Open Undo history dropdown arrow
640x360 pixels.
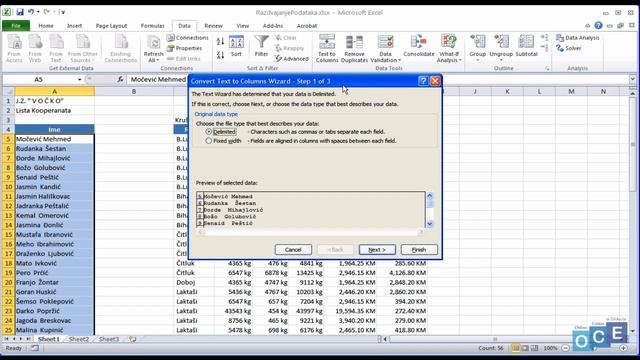pyautogui.click(x=38, y=12)
